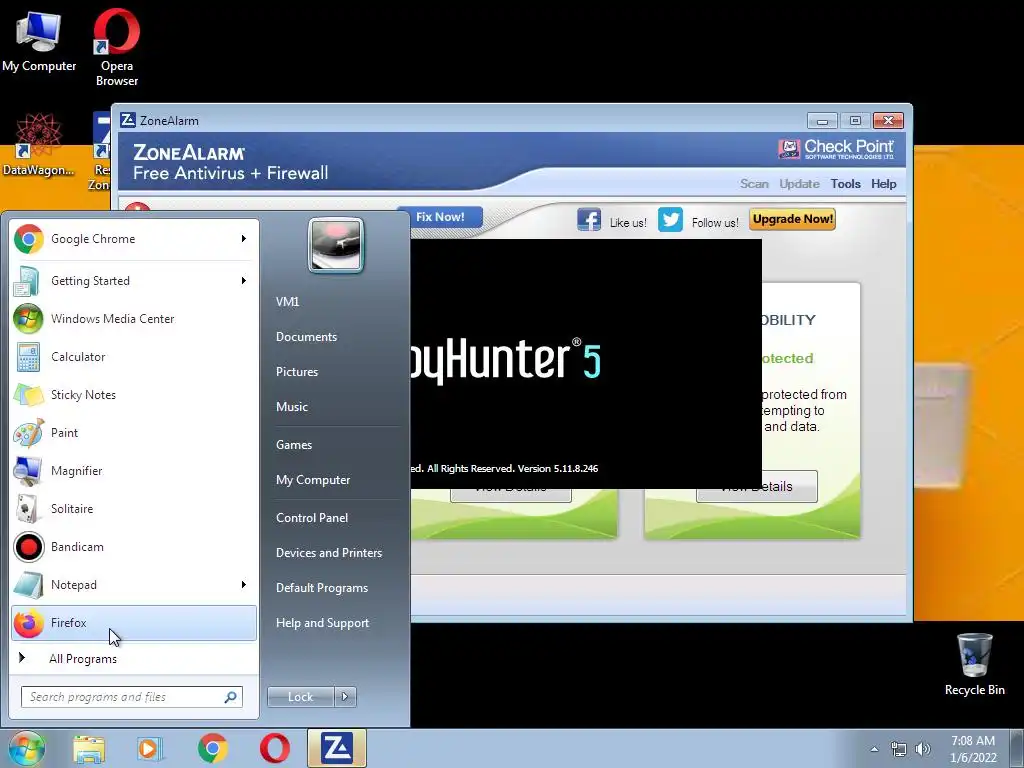Image resolution: width=1024 pixels, height=768 pixels.
Task: Click Check Point logo in ZoneAlarm
Action: tap(836, 149)
